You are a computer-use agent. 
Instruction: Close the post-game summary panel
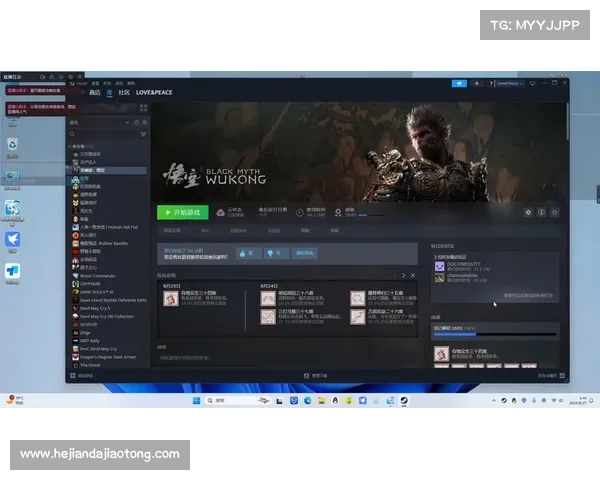[x=413, y=275]
